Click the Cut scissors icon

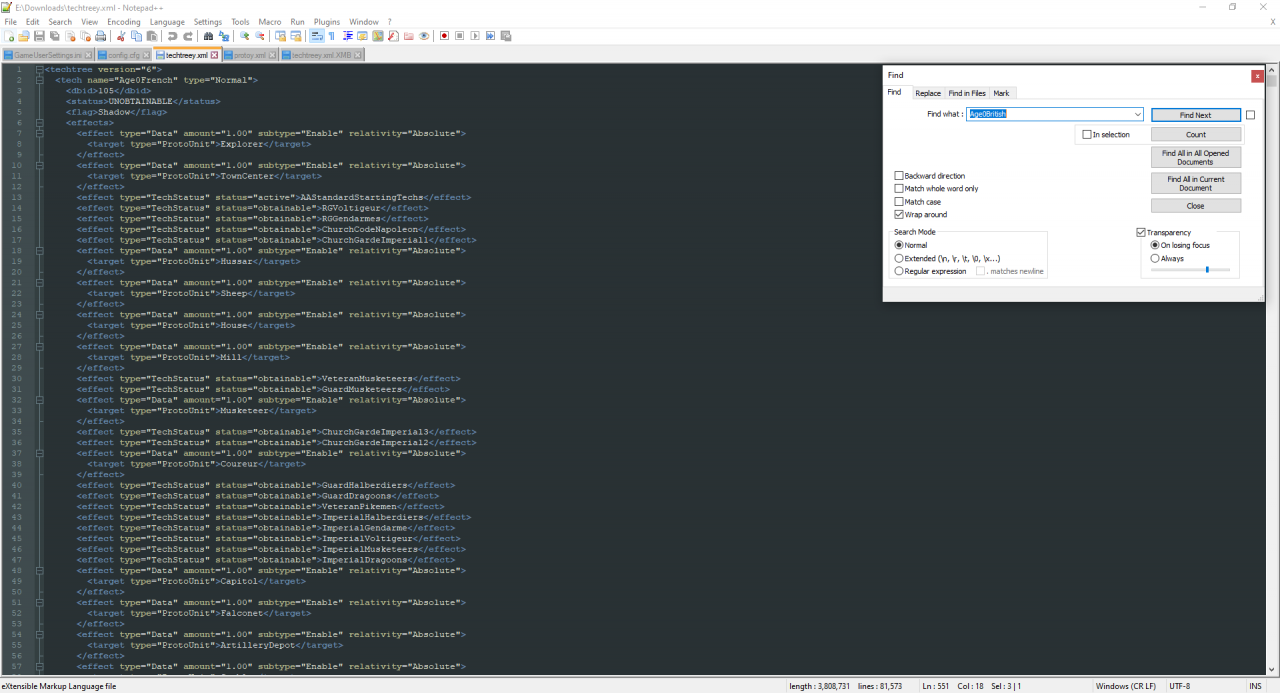click(121, 36)
